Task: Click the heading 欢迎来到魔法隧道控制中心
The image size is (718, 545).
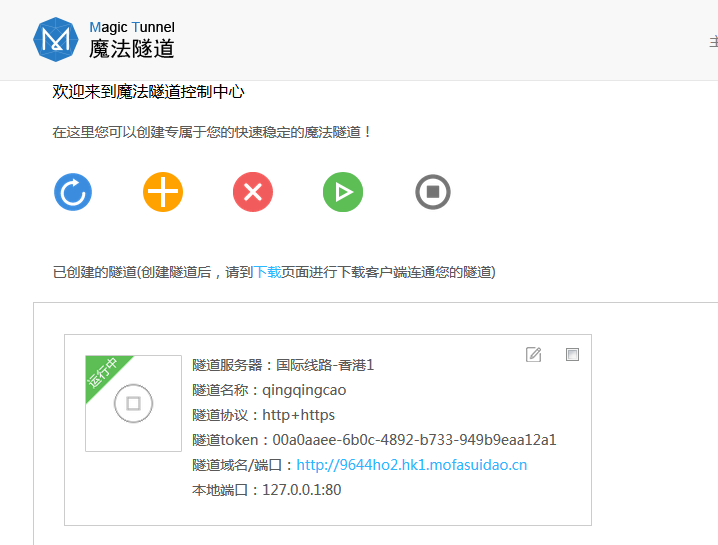Action: click(148, 92)
